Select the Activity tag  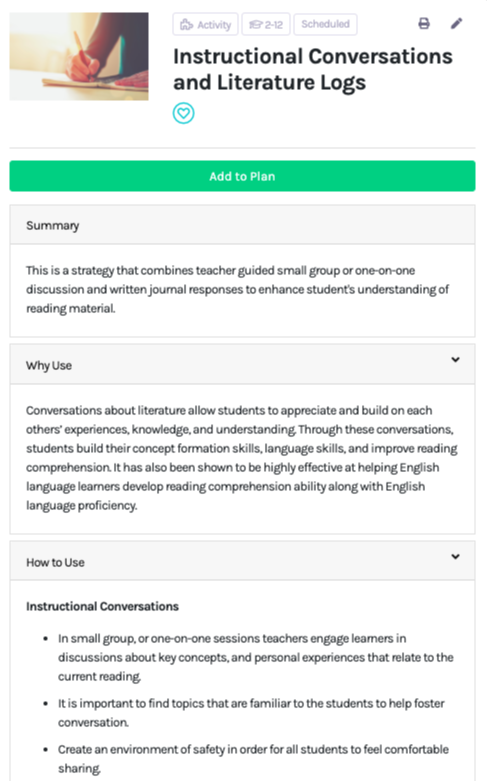click(205, 24)
